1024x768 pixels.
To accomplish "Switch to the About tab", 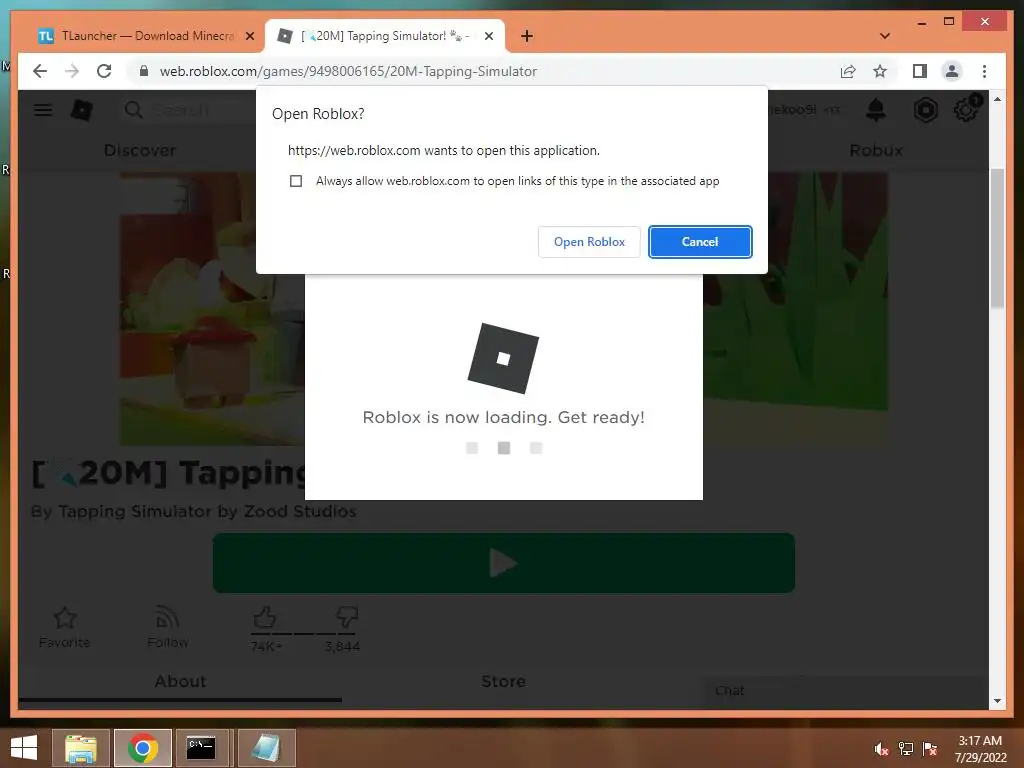I will [x=180, y=681].
